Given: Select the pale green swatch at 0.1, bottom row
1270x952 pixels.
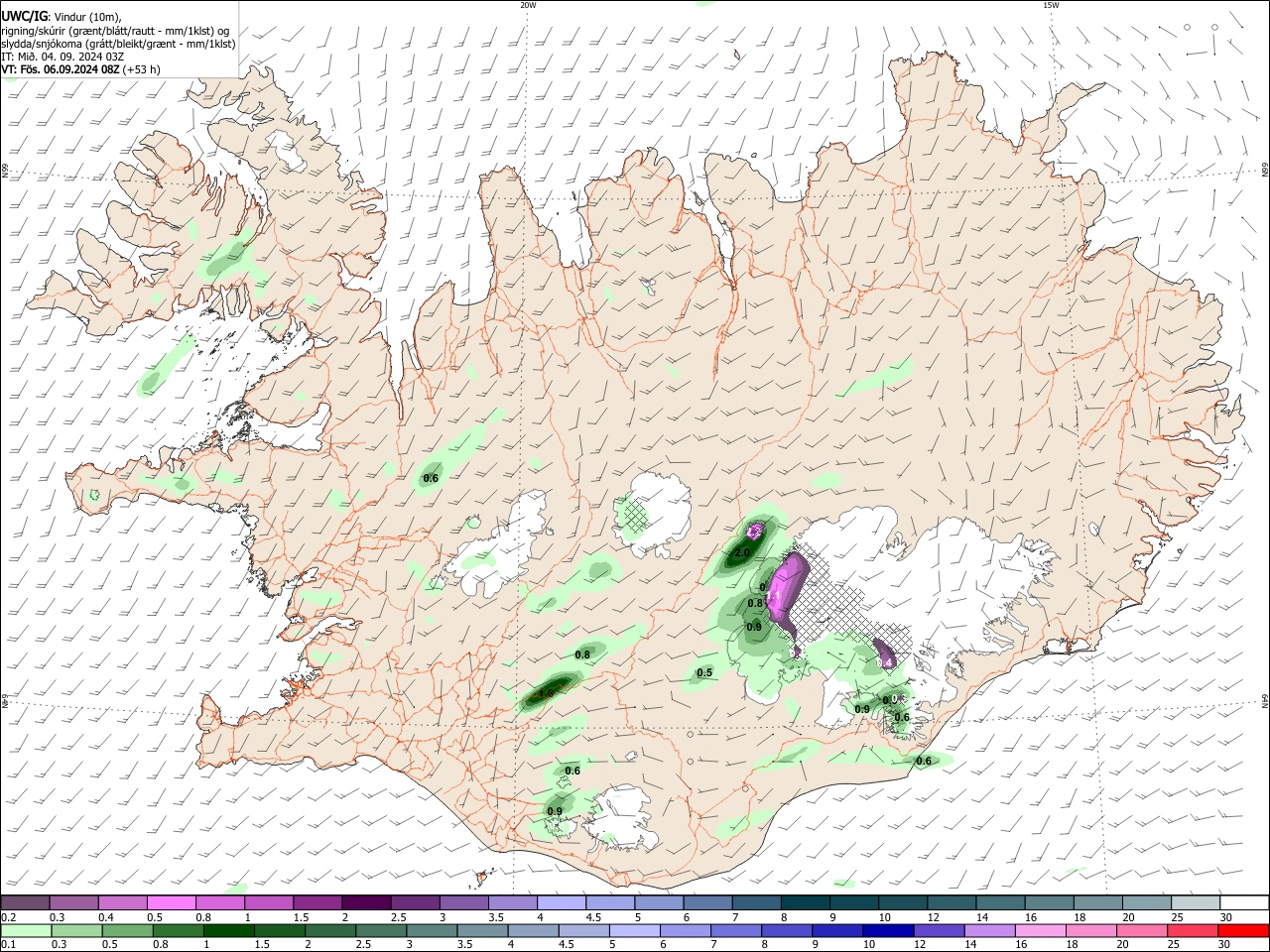Looking at the screenshot, I should (x=26, y=930).
